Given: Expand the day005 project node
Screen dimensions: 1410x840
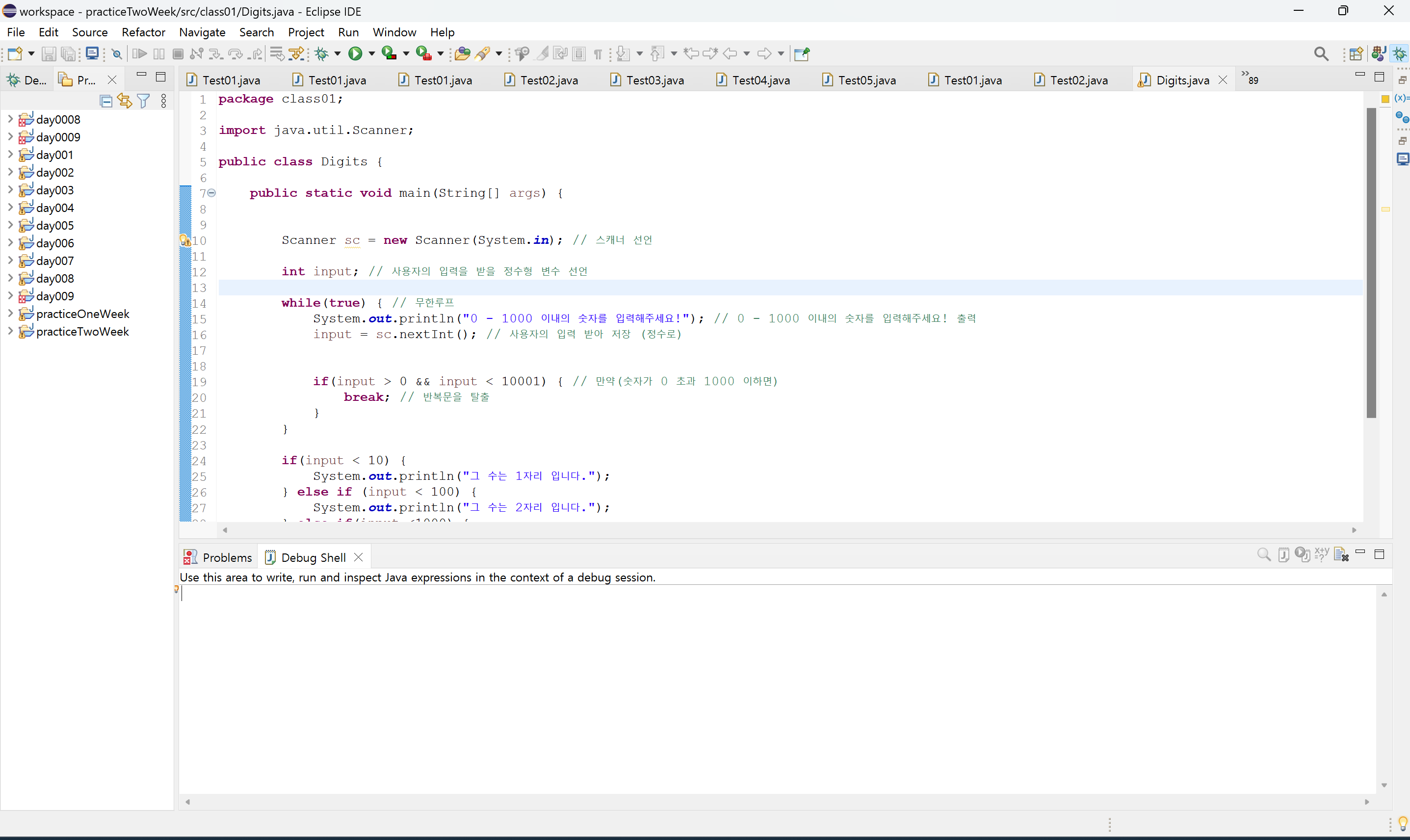Looking at the screenshot, I should pyautogui.click(x=10, y=225).
